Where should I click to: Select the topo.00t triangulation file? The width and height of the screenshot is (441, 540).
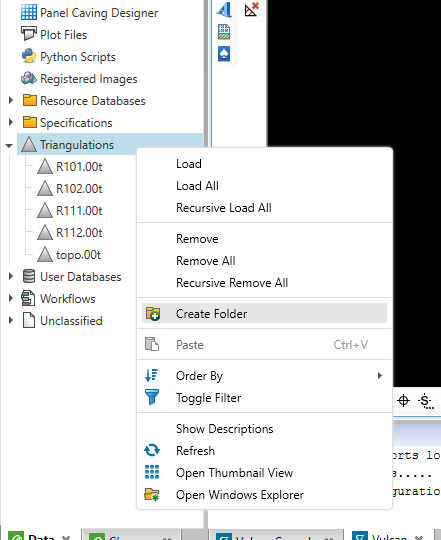click(x=69, y=255)
